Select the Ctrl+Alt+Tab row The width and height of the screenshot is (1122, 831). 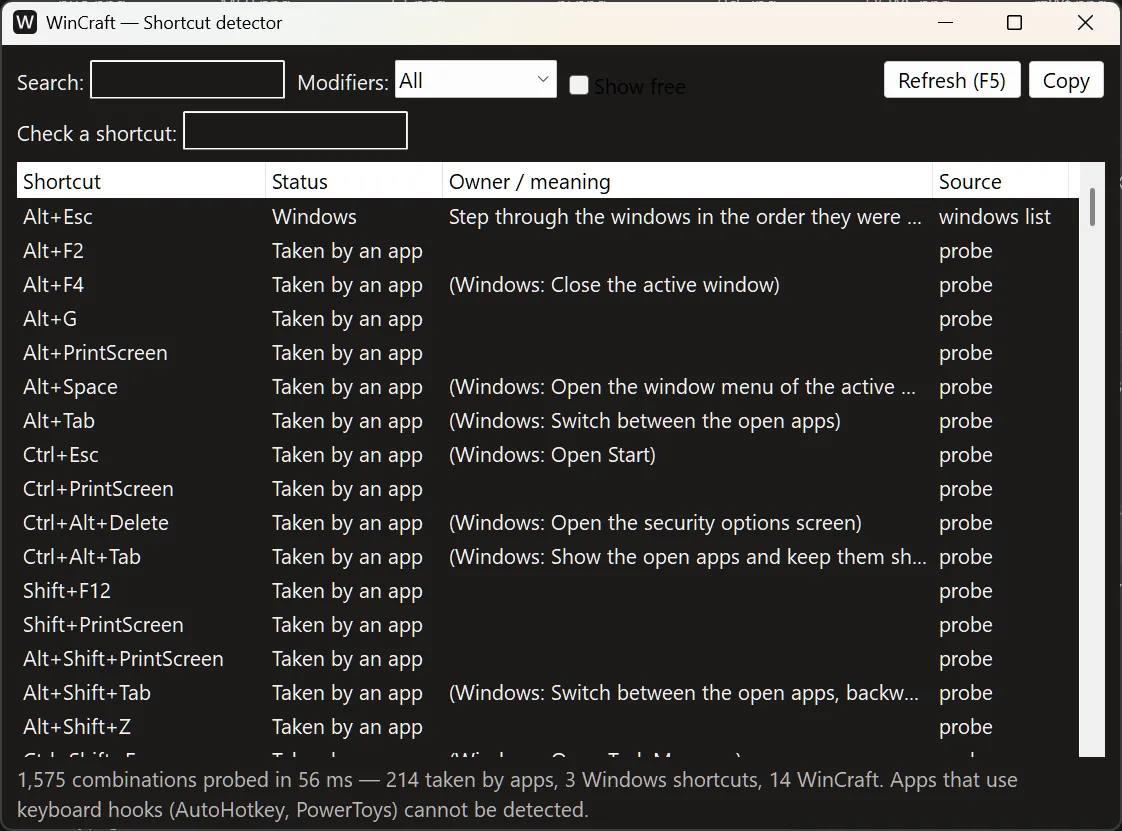click(547, 557)
